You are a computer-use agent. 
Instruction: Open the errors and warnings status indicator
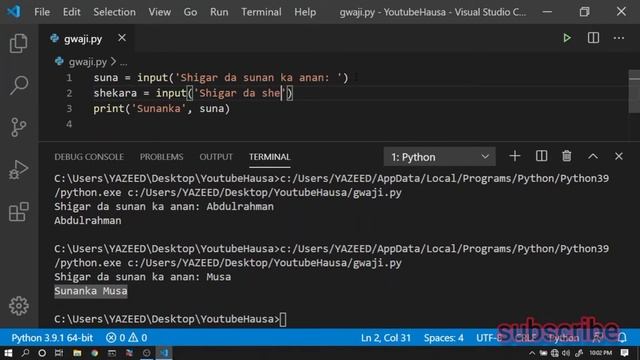[x=127, y=338]
